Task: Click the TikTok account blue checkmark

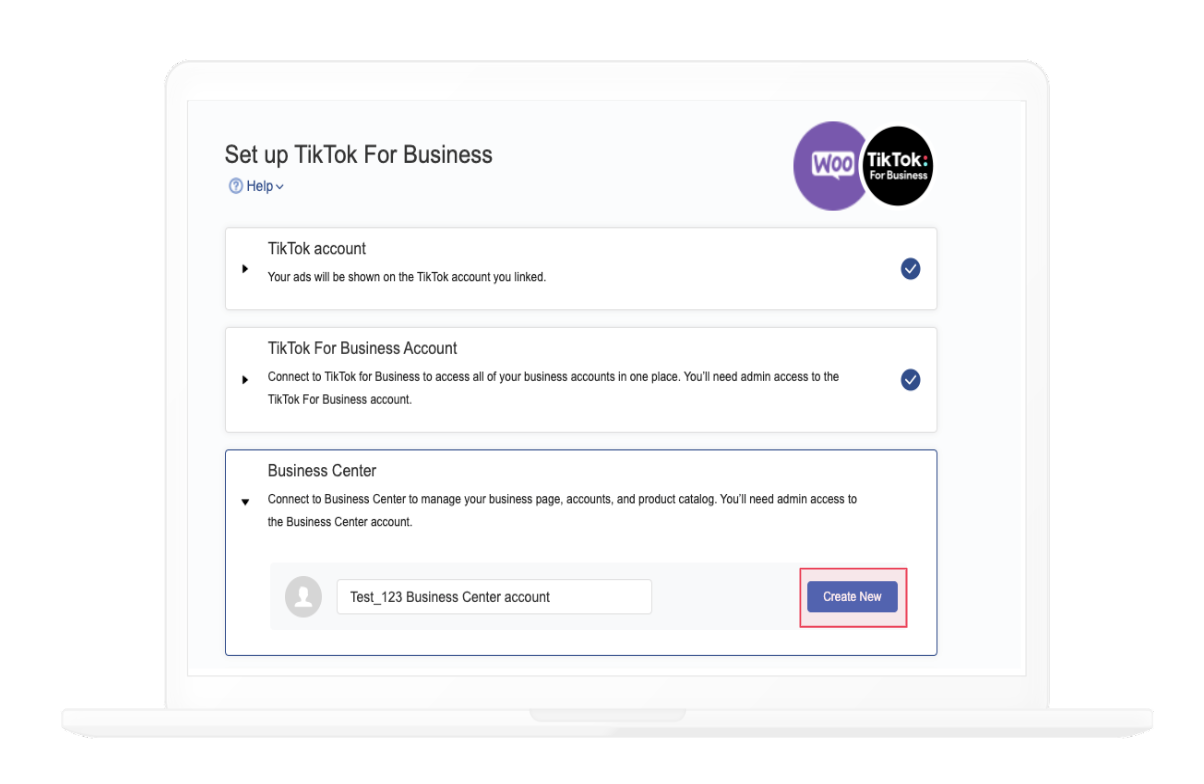Action: (910, 269)
